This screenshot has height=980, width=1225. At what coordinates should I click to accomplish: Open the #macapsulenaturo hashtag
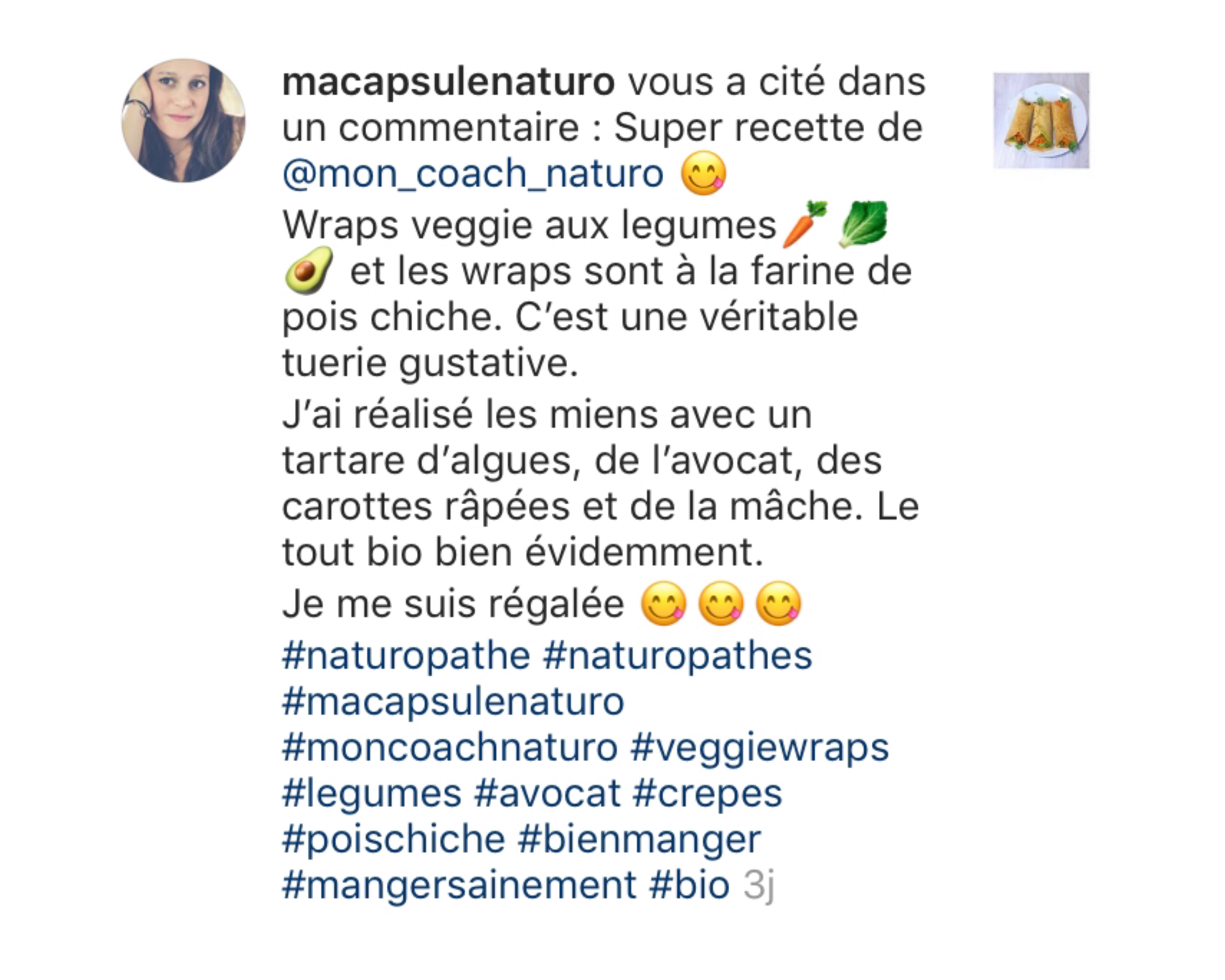click(x=453, y=702)
